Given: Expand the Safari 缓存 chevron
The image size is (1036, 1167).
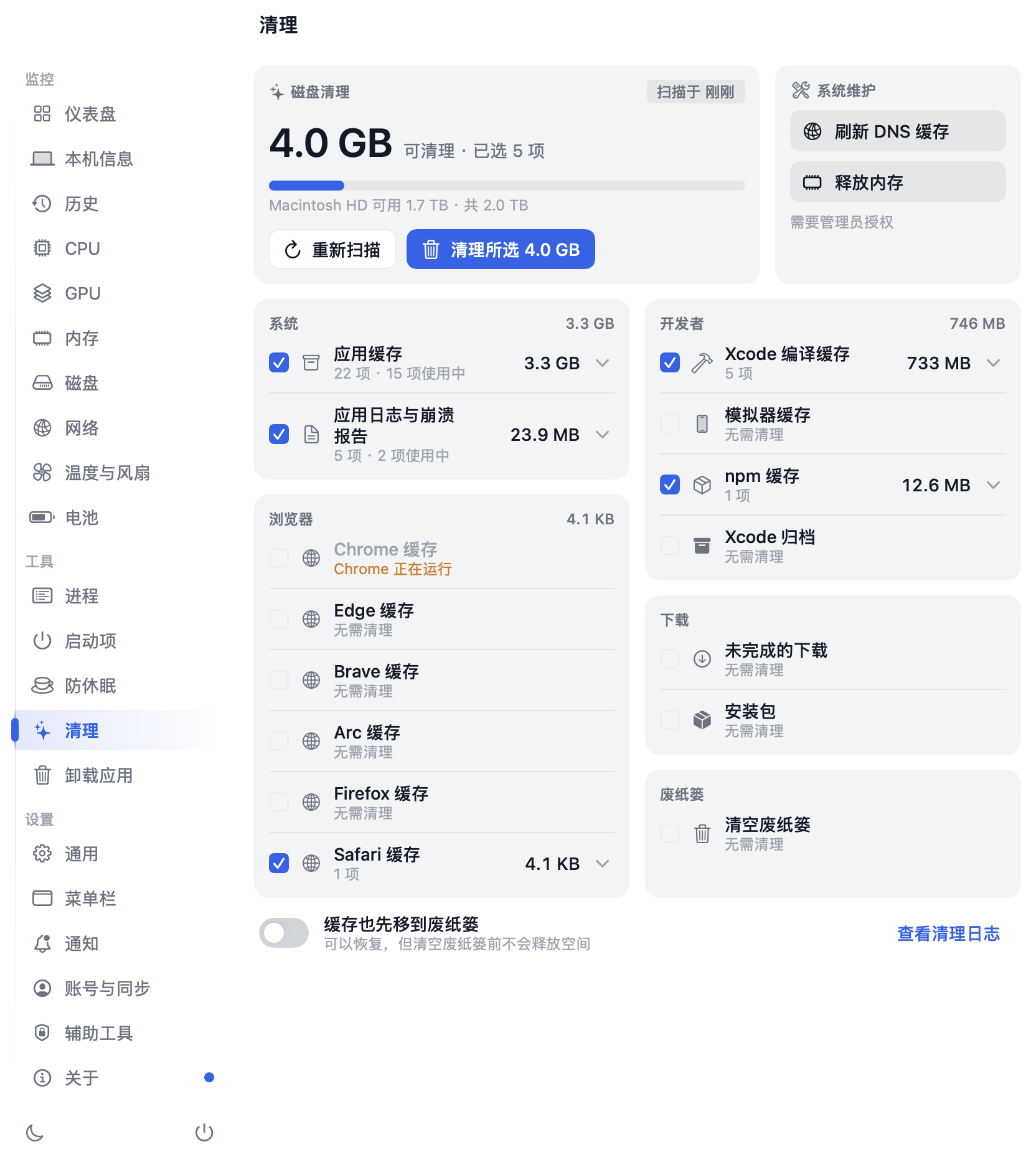Looking at the screenshot, I should coord(602,864).
